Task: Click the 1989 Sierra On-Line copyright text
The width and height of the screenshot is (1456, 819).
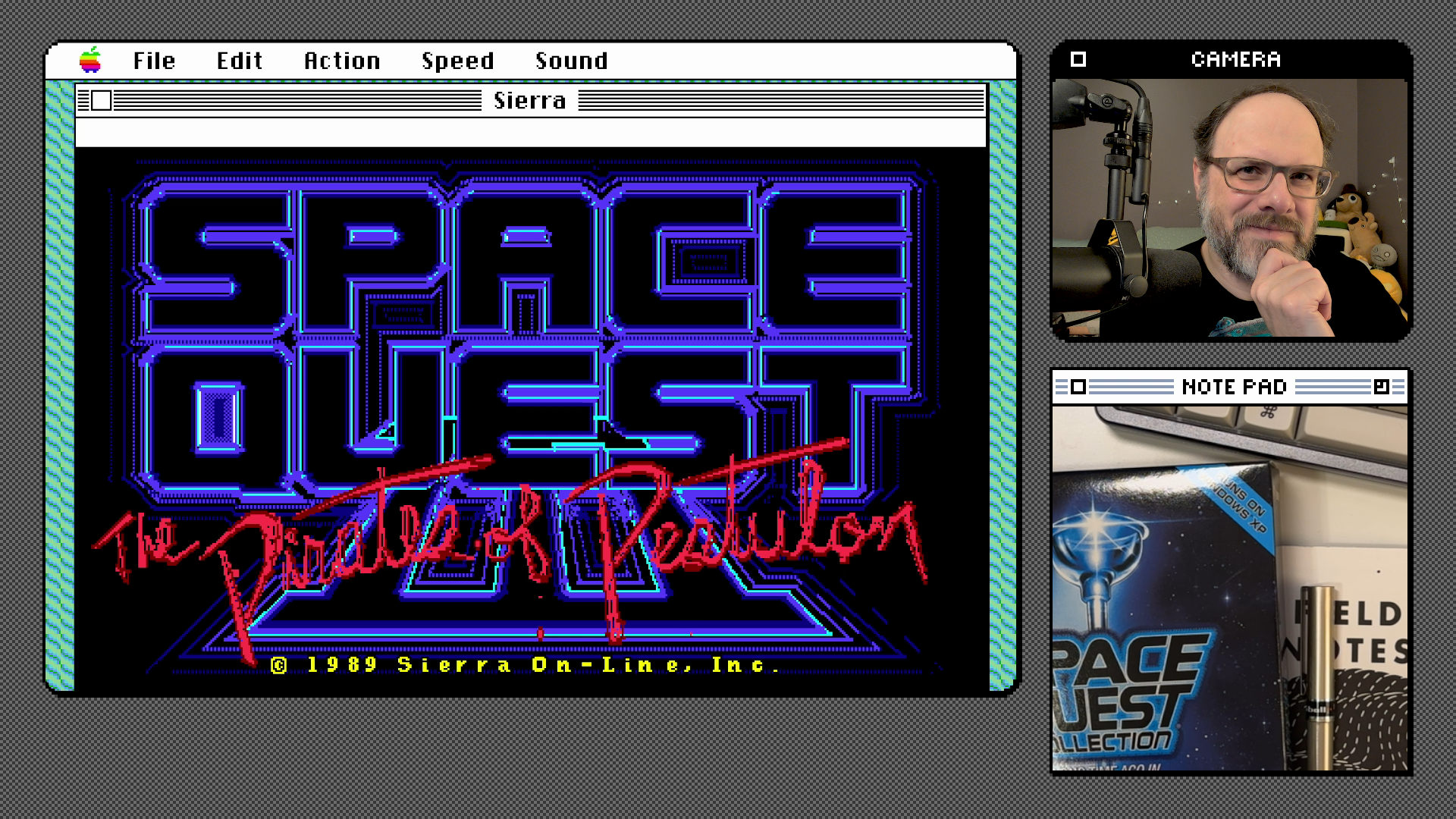Action: (x=523, y=665)
